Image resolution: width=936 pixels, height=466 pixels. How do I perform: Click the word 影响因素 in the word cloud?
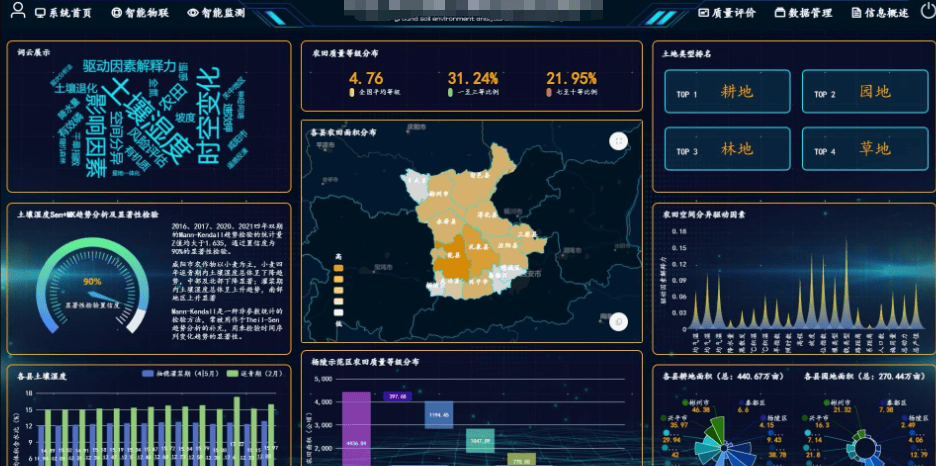click(x=96, y=135)
